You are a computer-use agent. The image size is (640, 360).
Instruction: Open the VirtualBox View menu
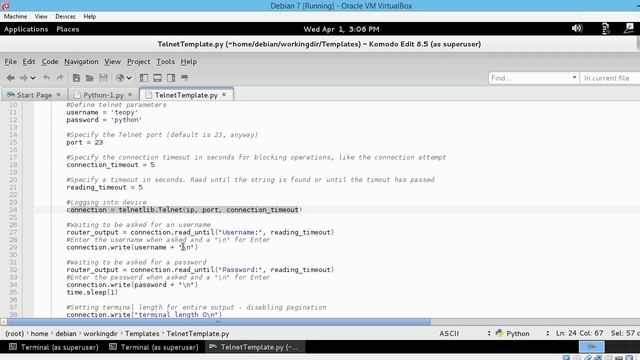(x=41, y=17)
